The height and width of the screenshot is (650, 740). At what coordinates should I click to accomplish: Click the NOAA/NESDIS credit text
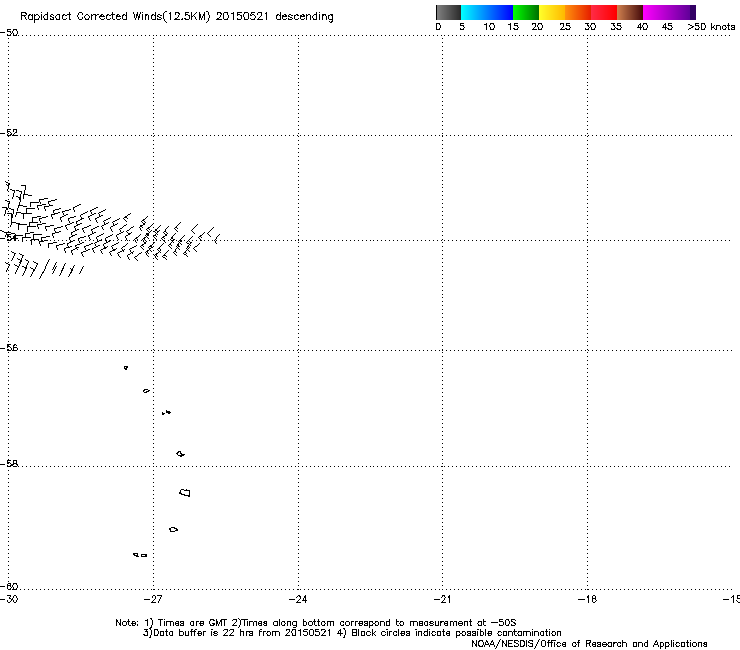point(589,644)
